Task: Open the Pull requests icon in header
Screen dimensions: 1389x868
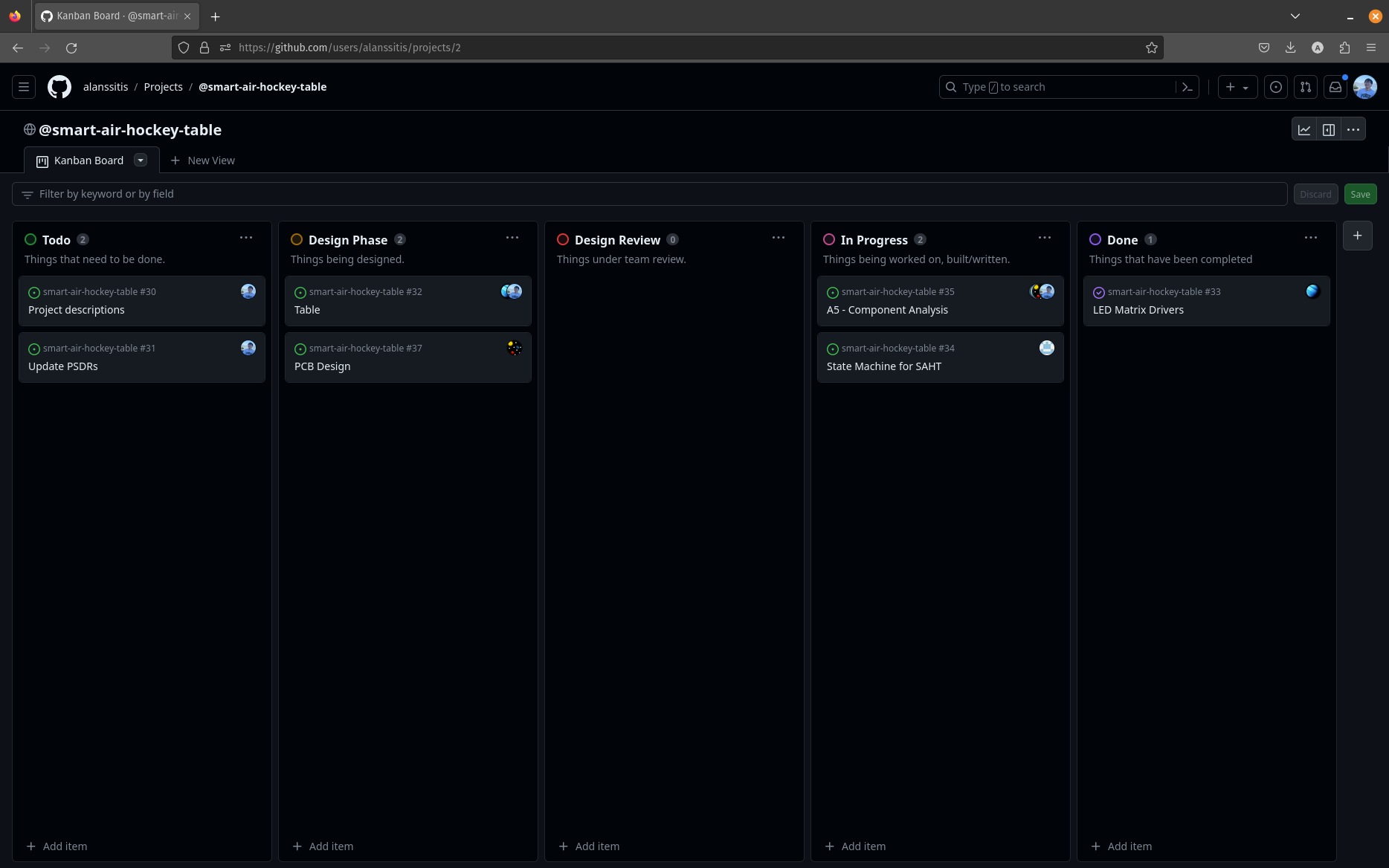Action: 1306,87
